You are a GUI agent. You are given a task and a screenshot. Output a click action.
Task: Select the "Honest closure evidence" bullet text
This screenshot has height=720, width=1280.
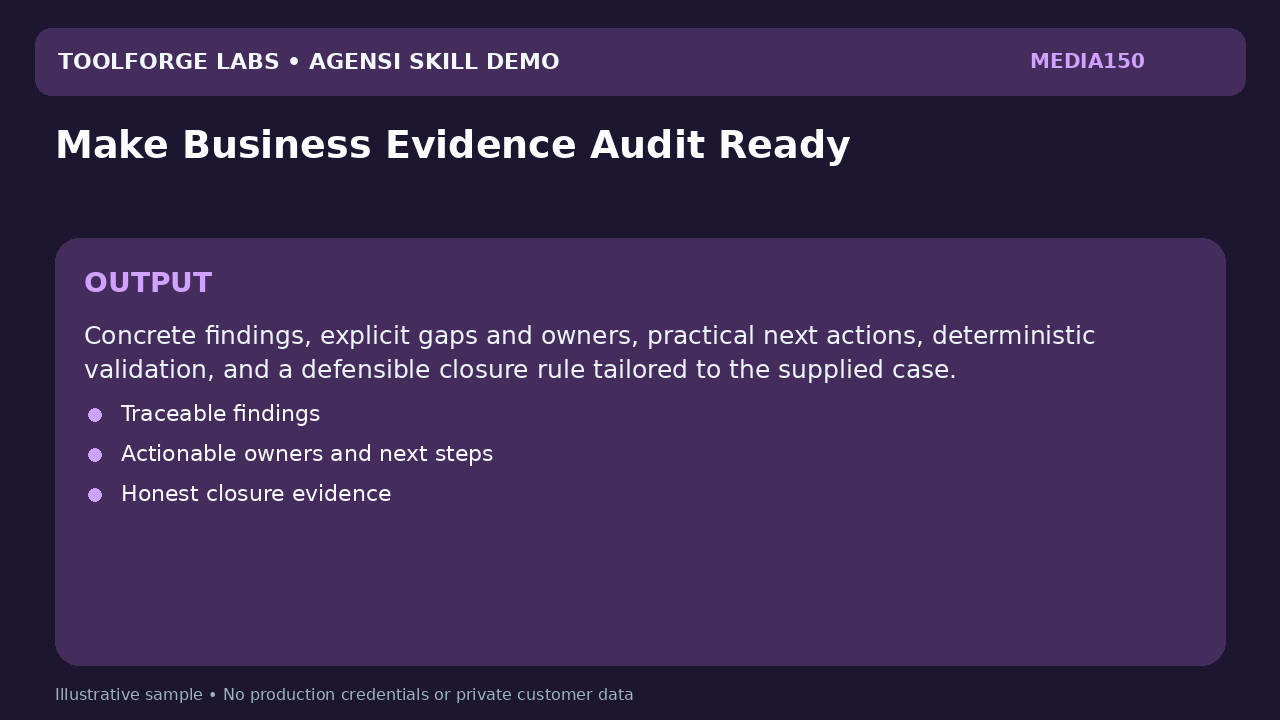point(256,494)
